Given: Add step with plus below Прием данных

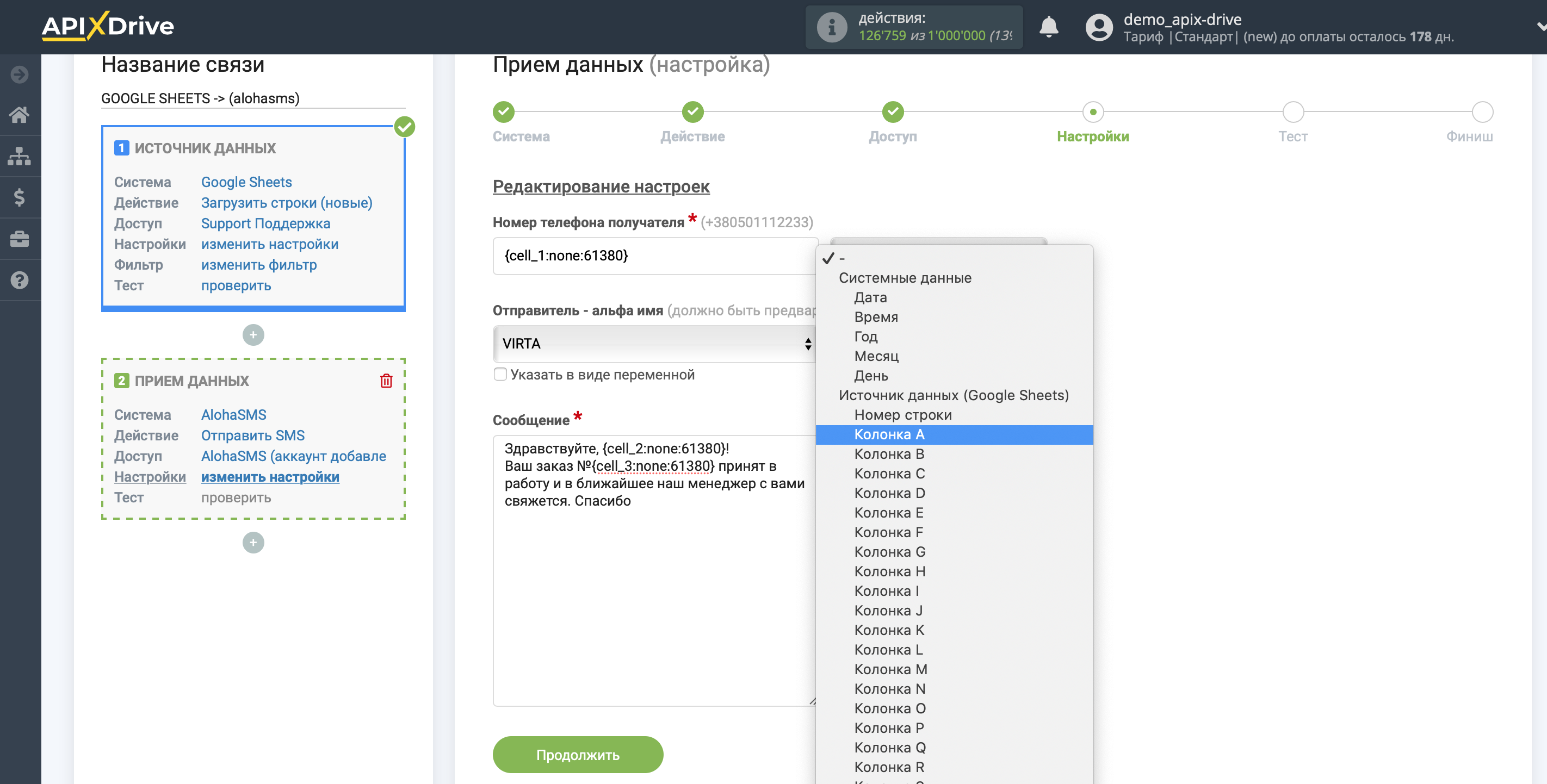Looking at the screenshot, I should (x=253, y=543).
